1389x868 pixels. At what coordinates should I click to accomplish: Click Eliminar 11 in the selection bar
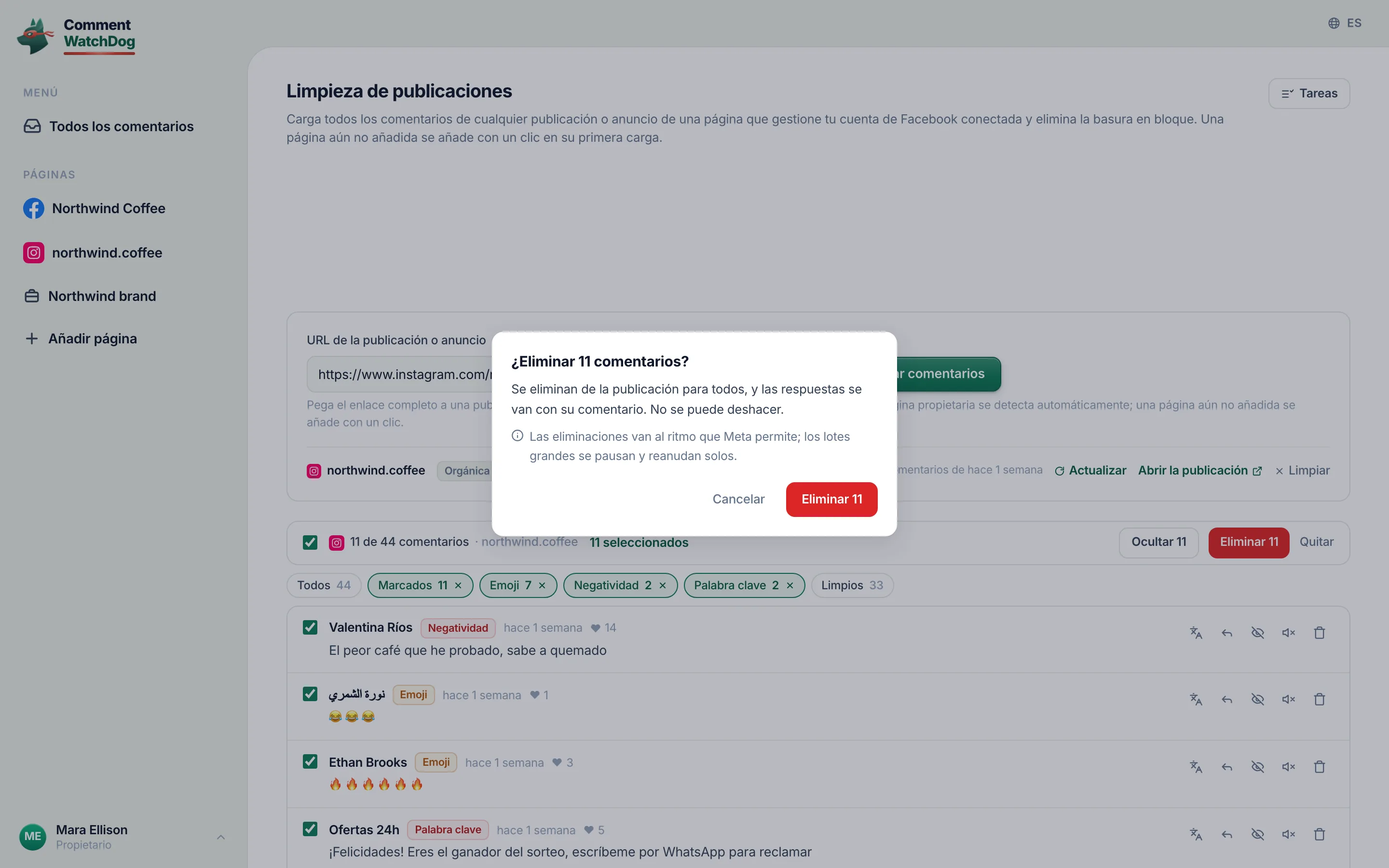click(x=1249, y=542)
